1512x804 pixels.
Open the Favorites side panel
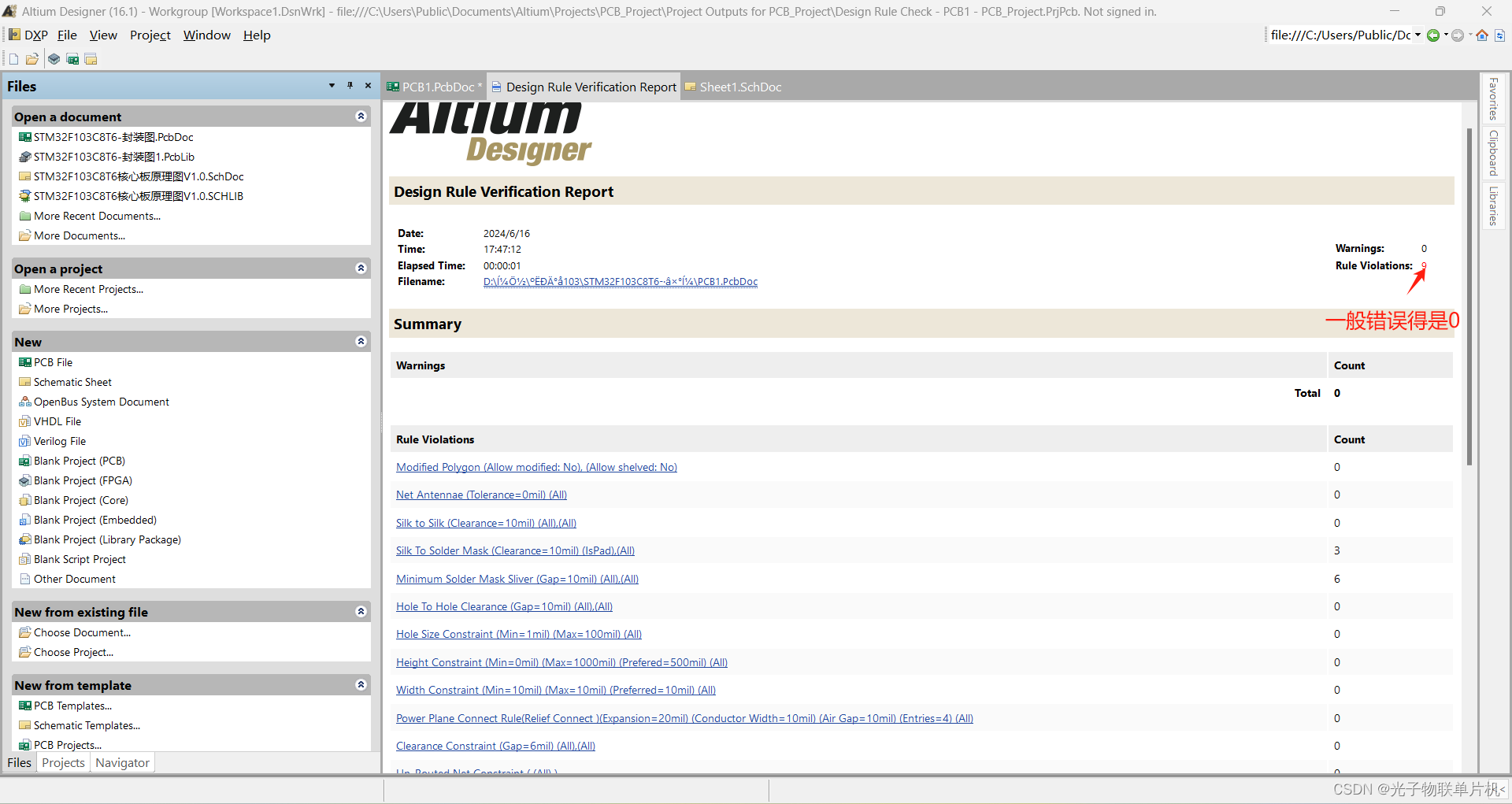[1492, 98]
